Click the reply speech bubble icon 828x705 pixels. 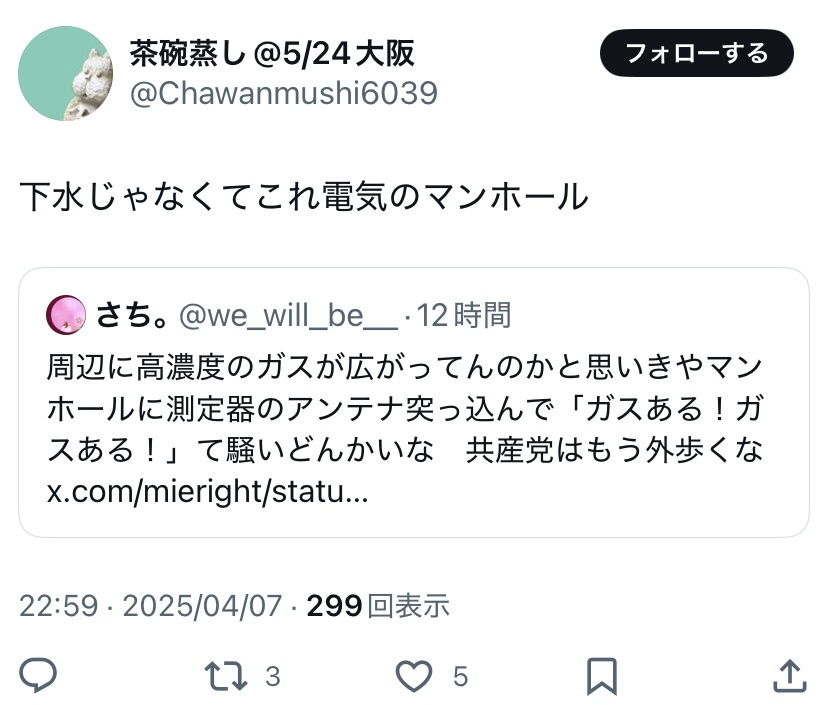tap(38, 676)
